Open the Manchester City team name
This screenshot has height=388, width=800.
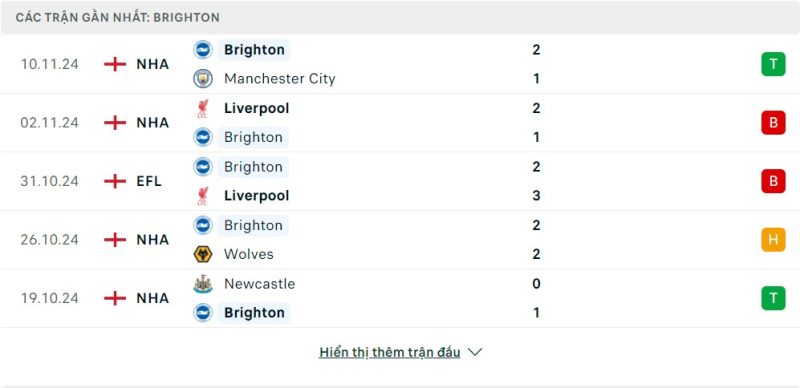(x=280, y=79)
